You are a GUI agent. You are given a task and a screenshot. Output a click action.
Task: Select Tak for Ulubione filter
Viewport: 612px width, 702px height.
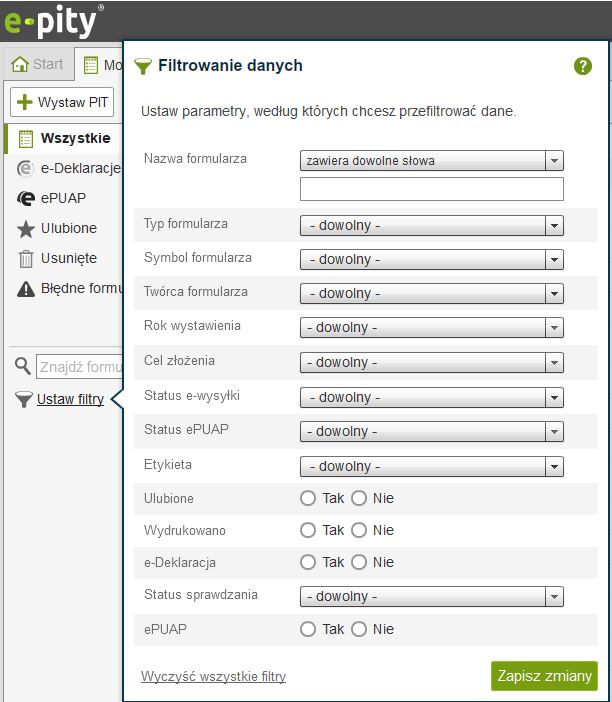pyautogui.click(x=308, y=498)
